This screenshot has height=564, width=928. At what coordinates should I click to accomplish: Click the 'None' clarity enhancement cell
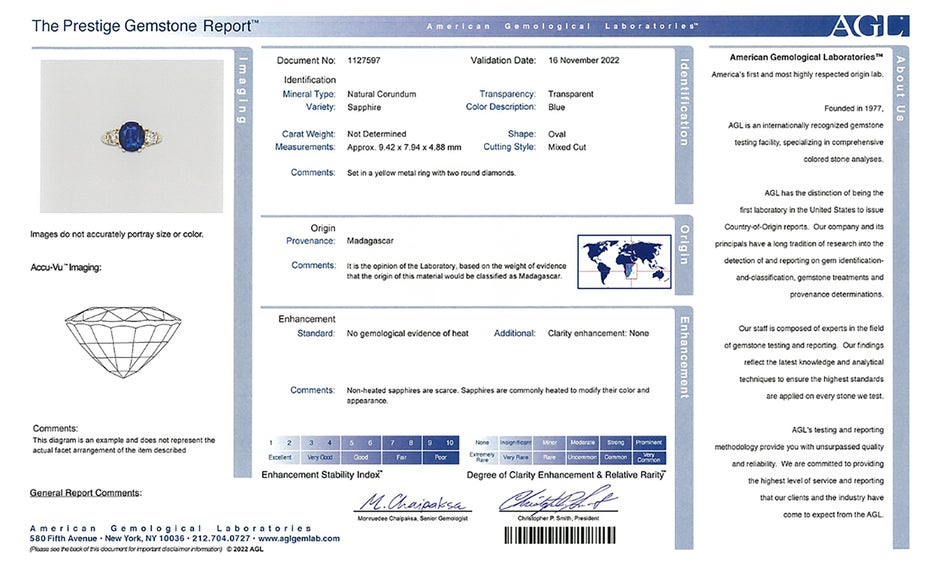(x=482, y=442)
